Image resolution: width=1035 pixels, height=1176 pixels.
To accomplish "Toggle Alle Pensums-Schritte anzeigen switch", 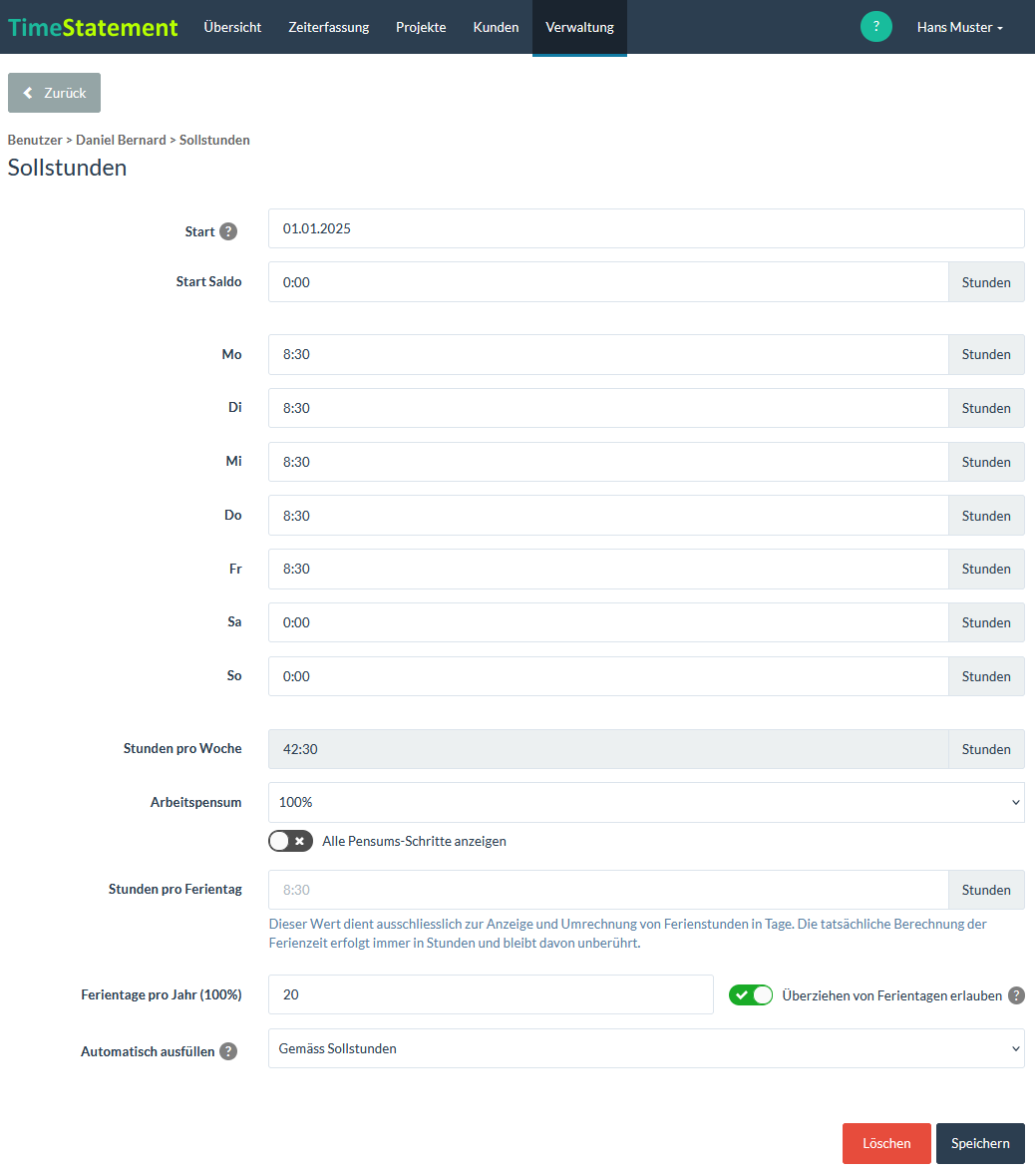I will click(x=291, y=841).
